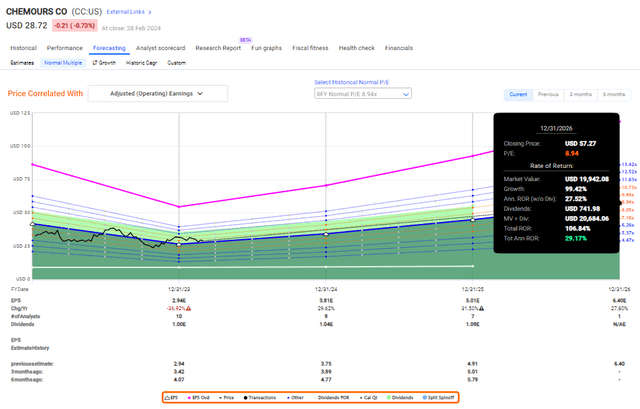Open the Analyst scorecard tab
This screenshot has height=409, width=640.
pyautogui.click(x=160, y=48)
